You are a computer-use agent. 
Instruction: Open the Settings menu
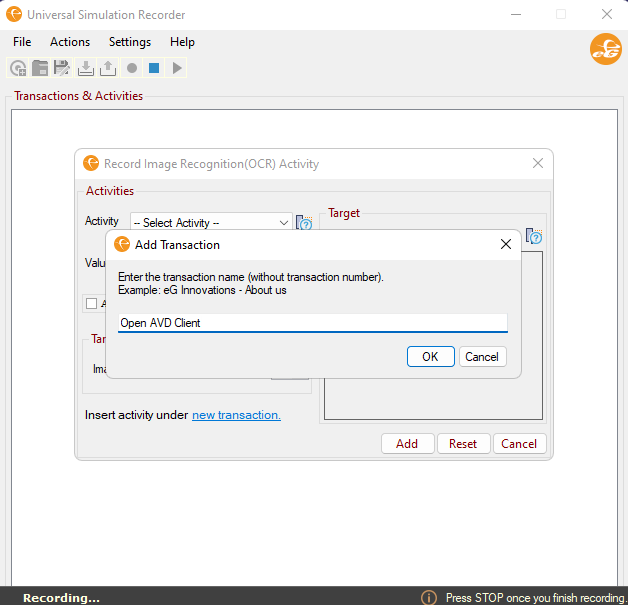click(130, 42)
